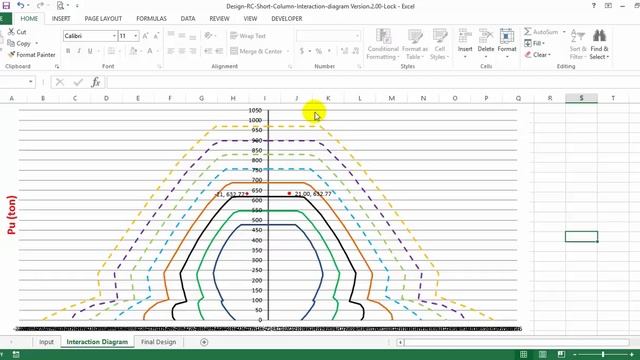Open Sort & Filter

pos(578,44)
